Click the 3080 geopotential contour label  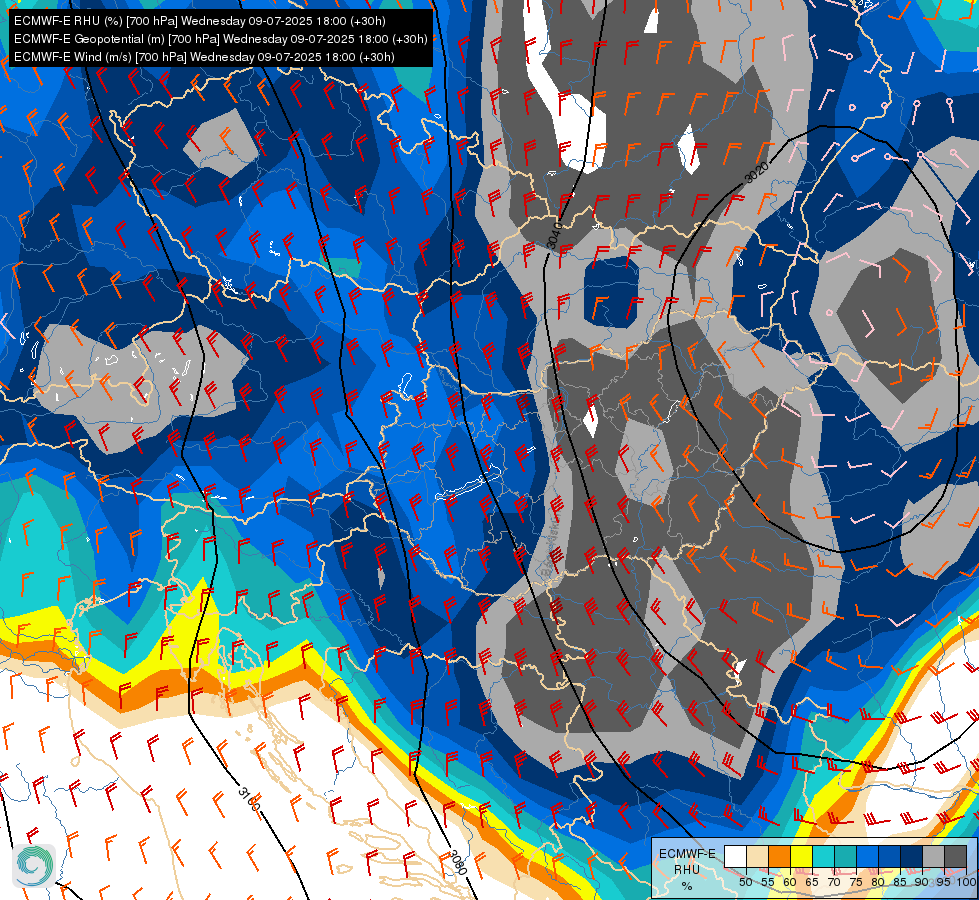[x=458, y=862]
